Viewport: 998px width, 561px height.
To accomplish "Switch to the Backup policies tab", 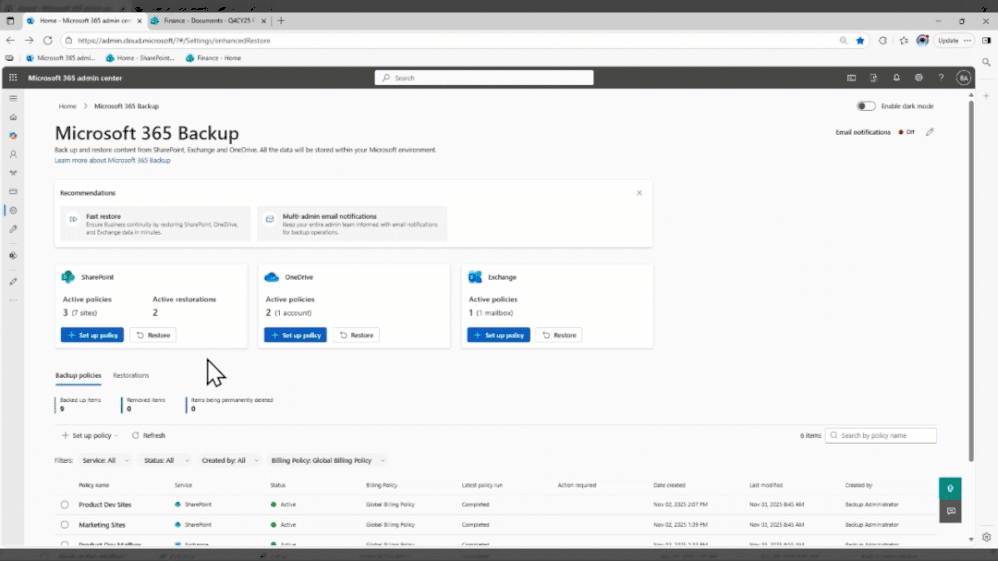I will click(78, 375).
